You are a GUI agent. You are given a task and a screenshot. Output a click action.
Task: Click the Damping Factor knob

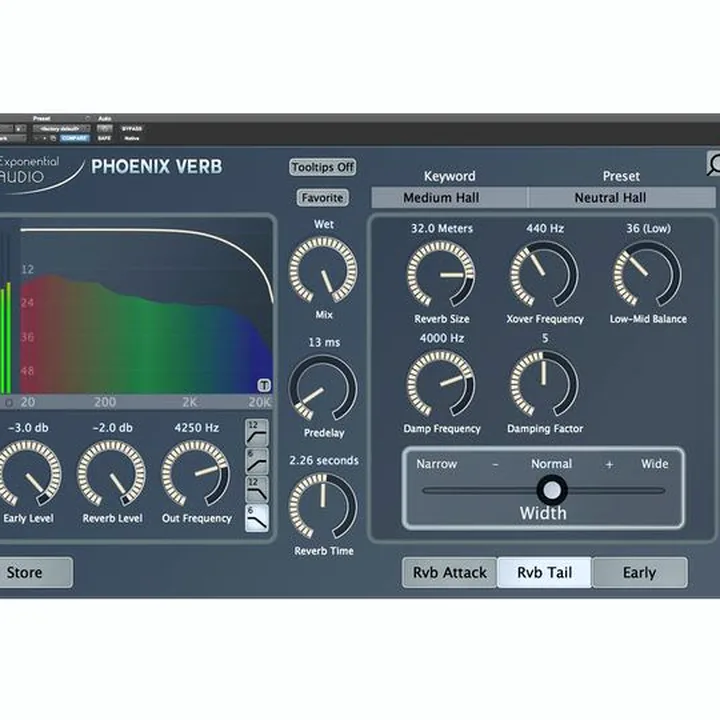point(545,384)
